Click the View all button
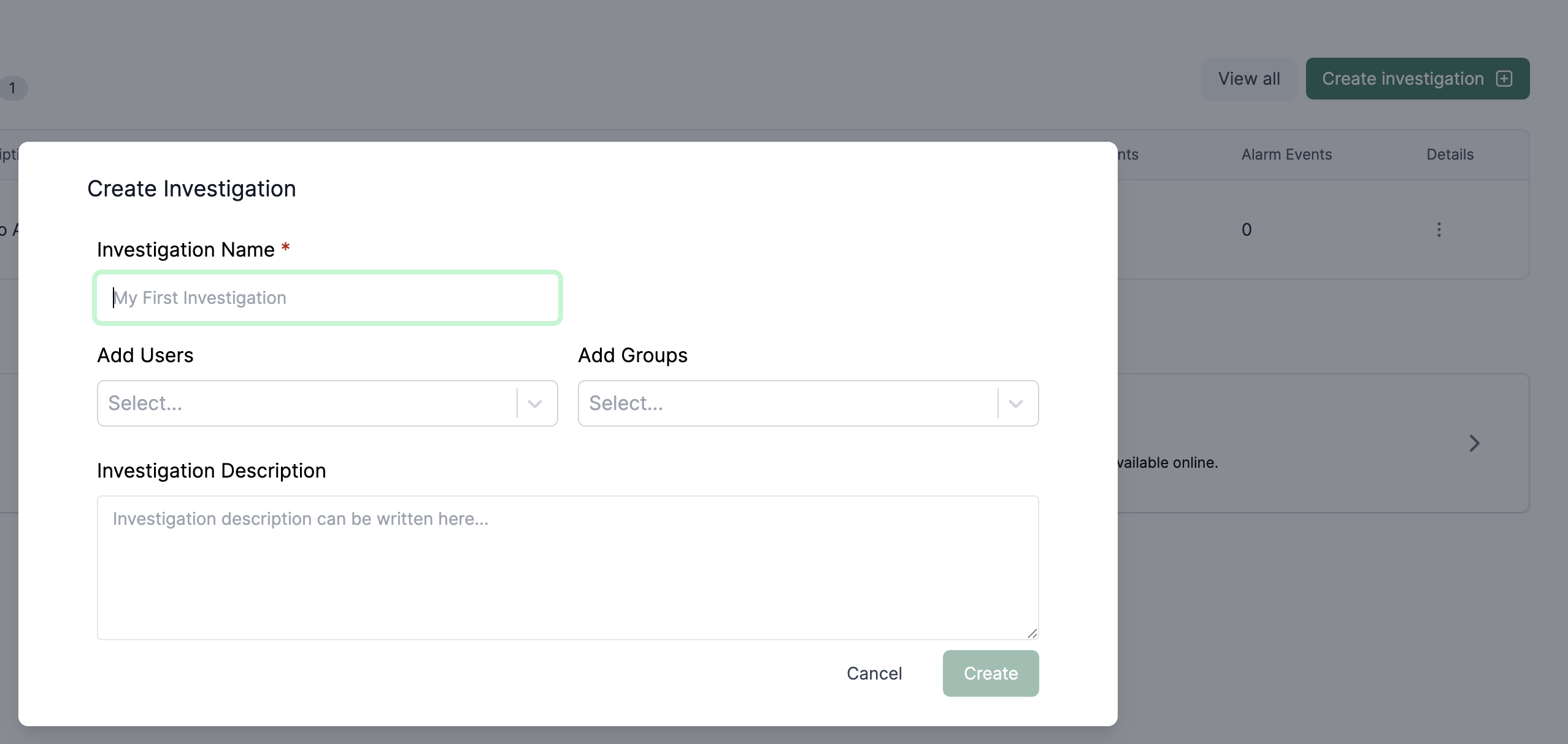 click(1249, 79)
